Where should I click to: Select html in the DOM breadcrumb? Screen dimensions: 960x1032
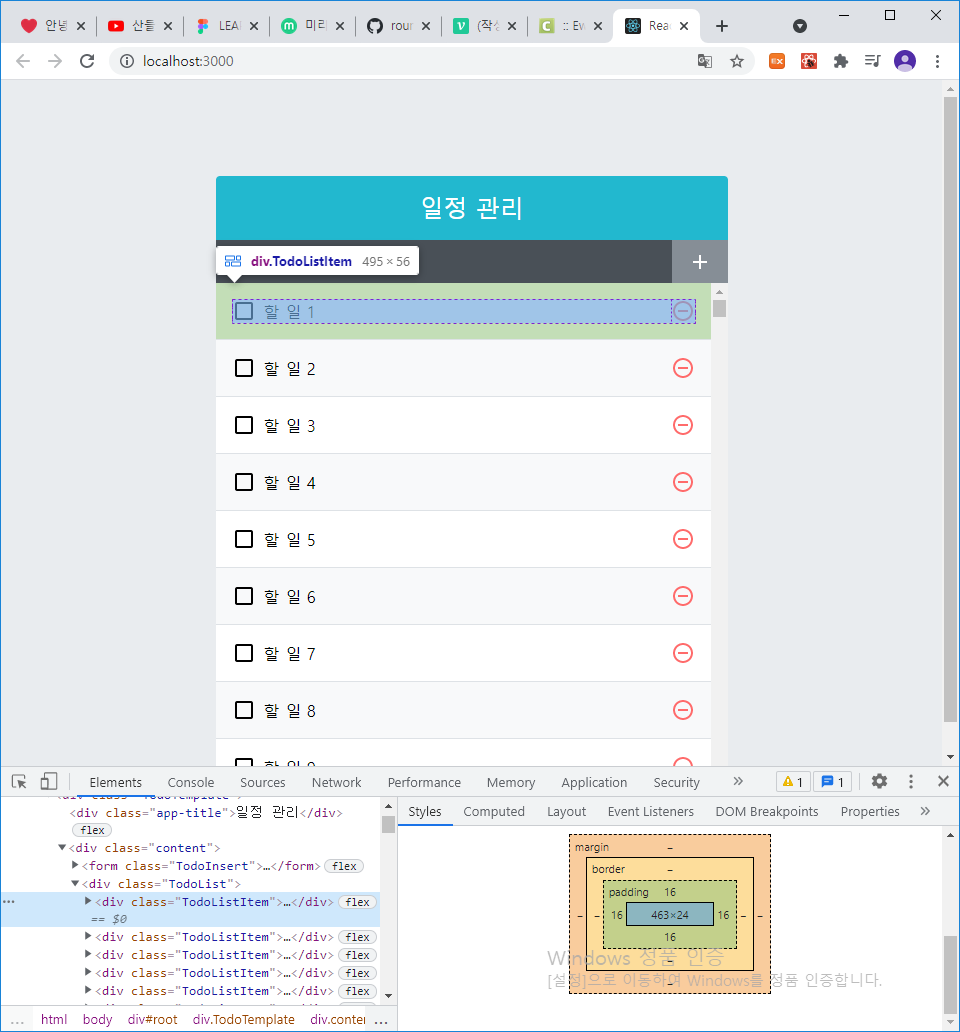pos(54,1019)
